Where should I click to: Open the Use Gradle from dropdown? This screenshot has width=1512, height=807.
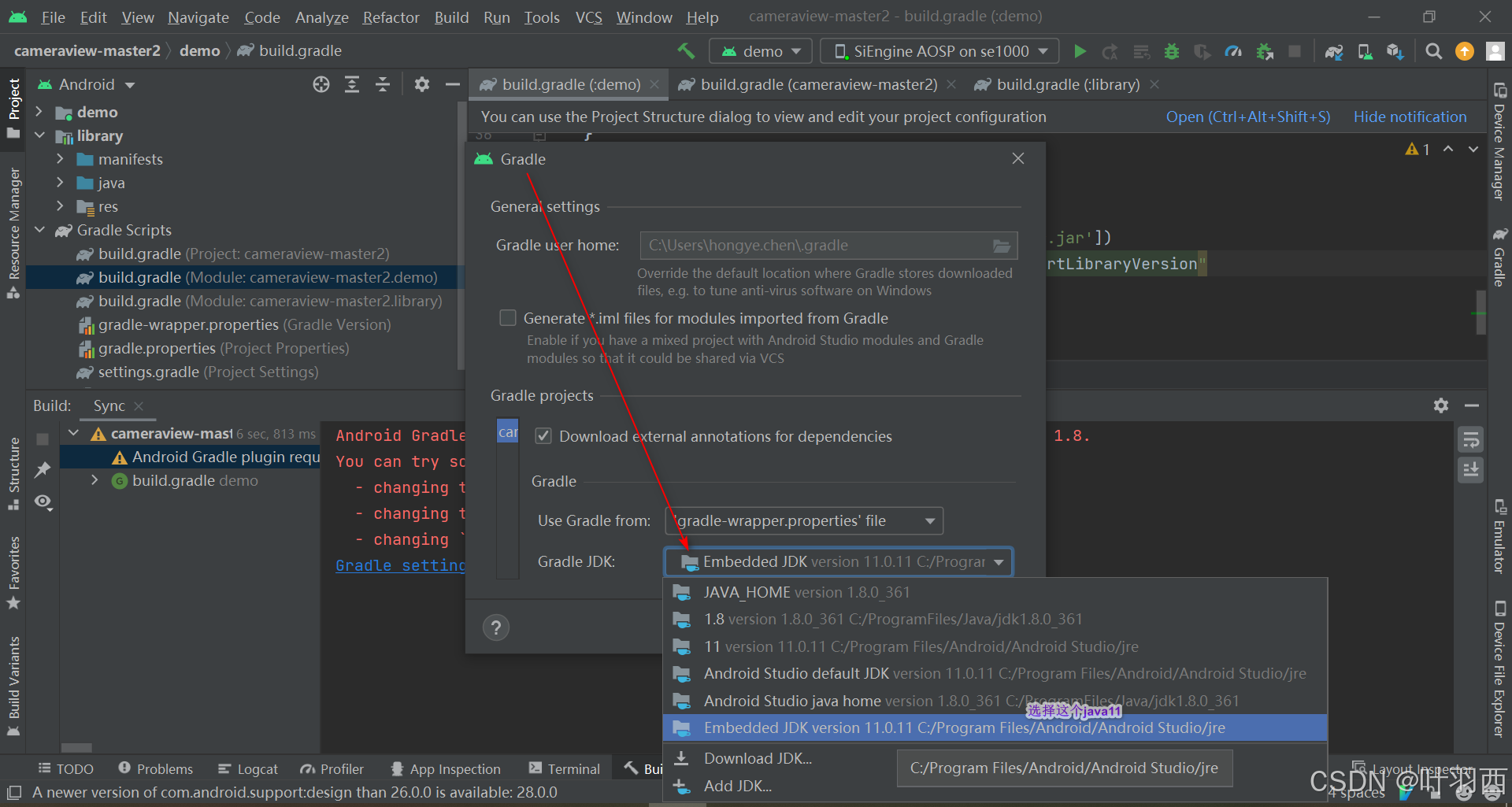point(804,520)
